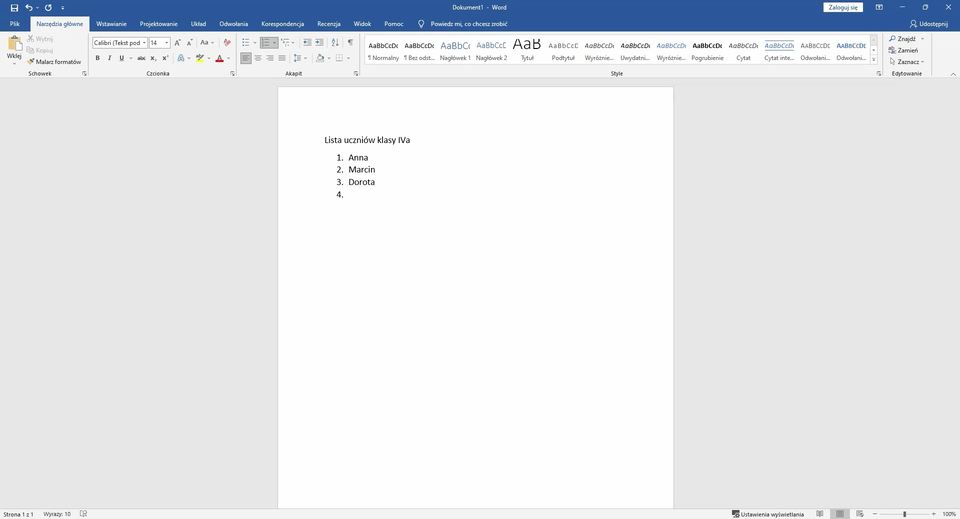Click the Malarz formatów format painter

pyautogui.click(x=54, y=62)
